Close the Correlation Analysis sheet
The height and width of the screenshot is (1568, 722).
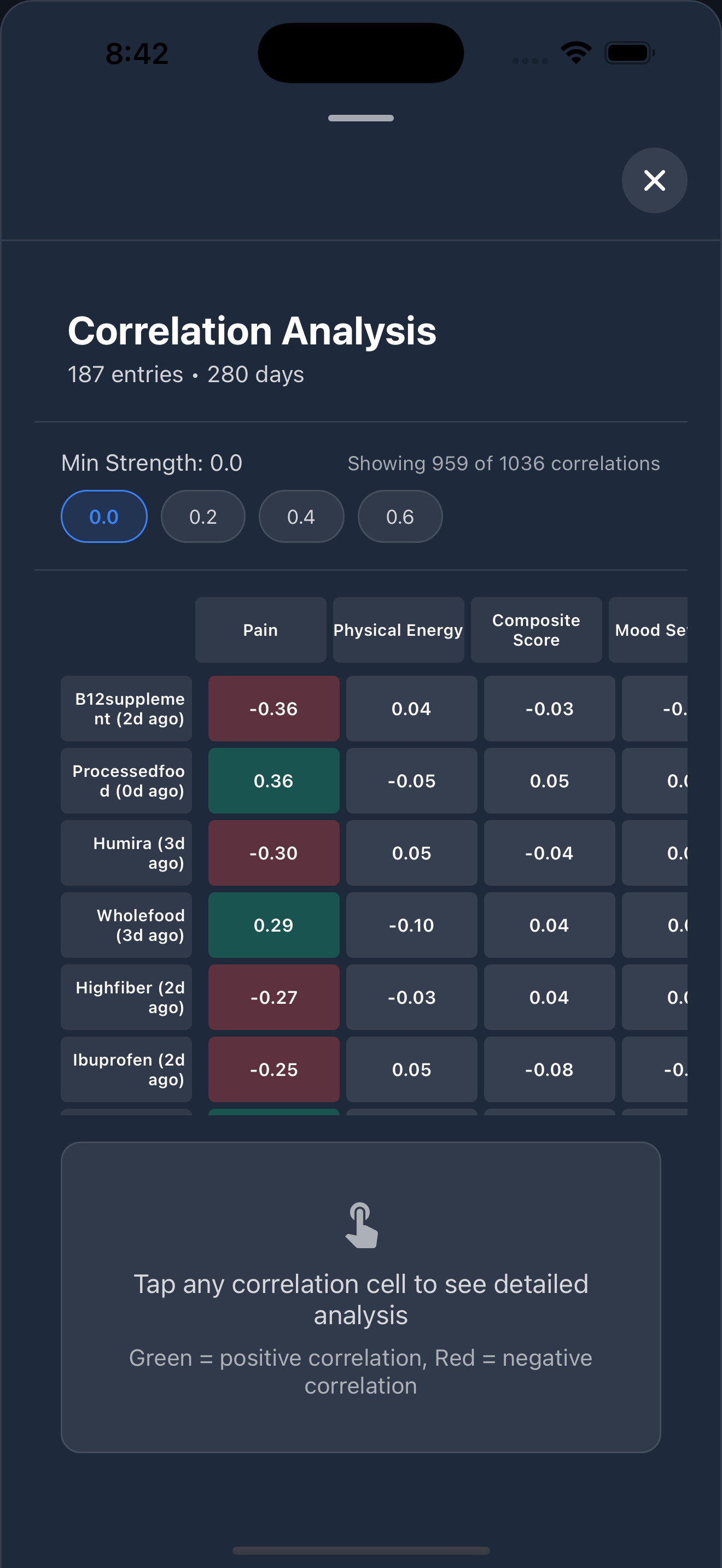[x=654, y=180]
